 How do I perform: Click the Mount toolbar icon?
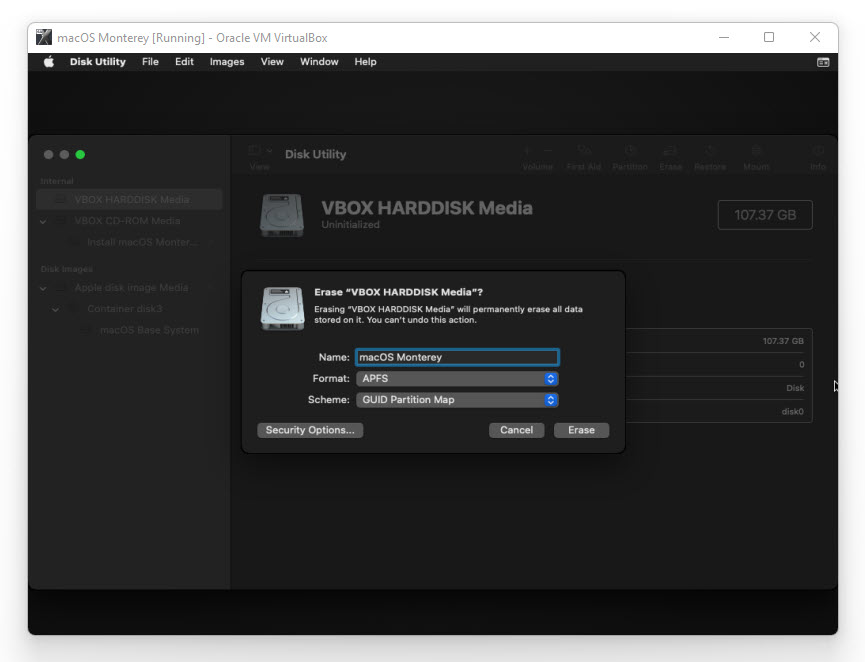click(x=756, y=158)
